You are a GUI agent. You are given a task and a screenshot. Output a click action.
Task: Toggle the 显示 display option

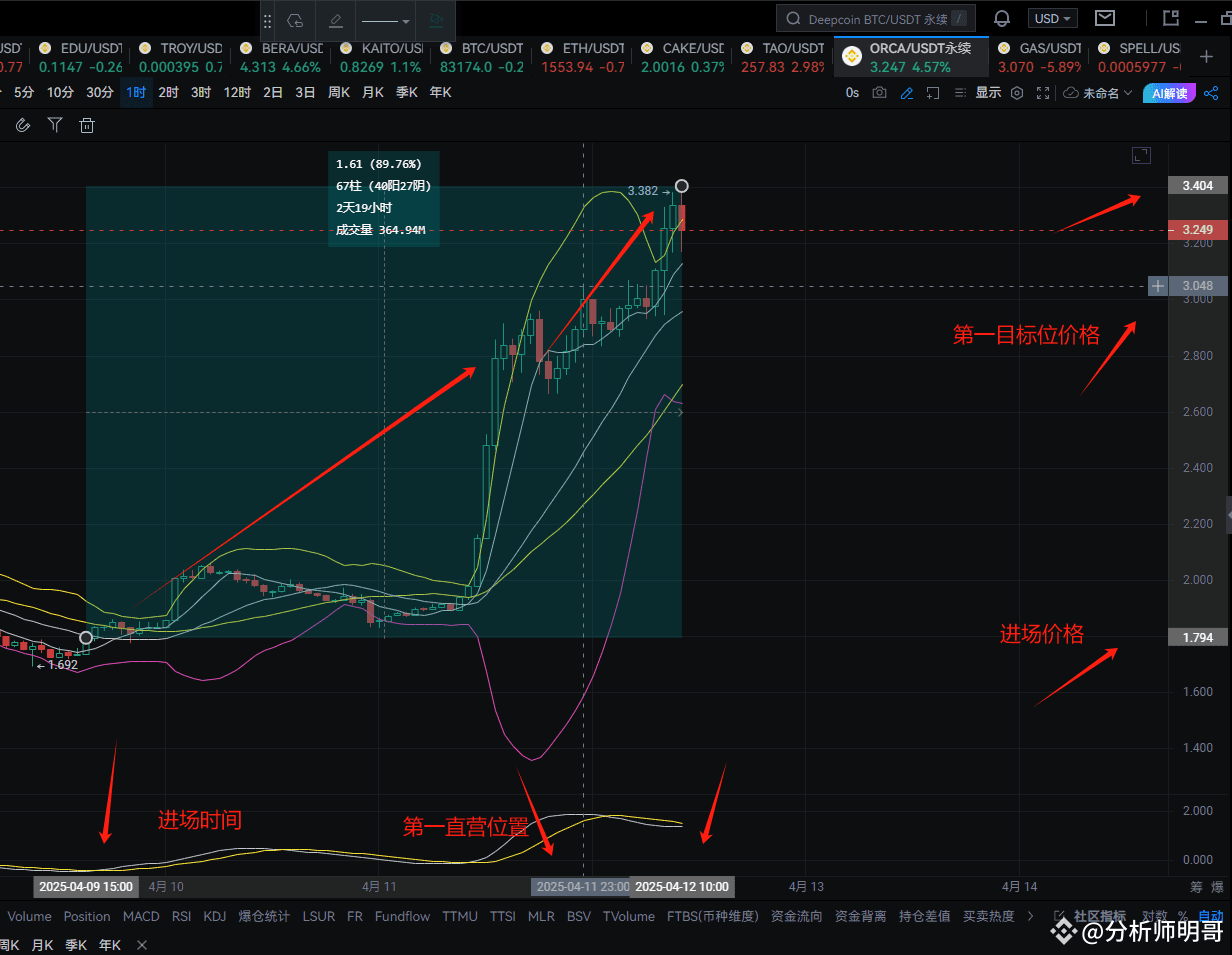click(x=988, y=92)
